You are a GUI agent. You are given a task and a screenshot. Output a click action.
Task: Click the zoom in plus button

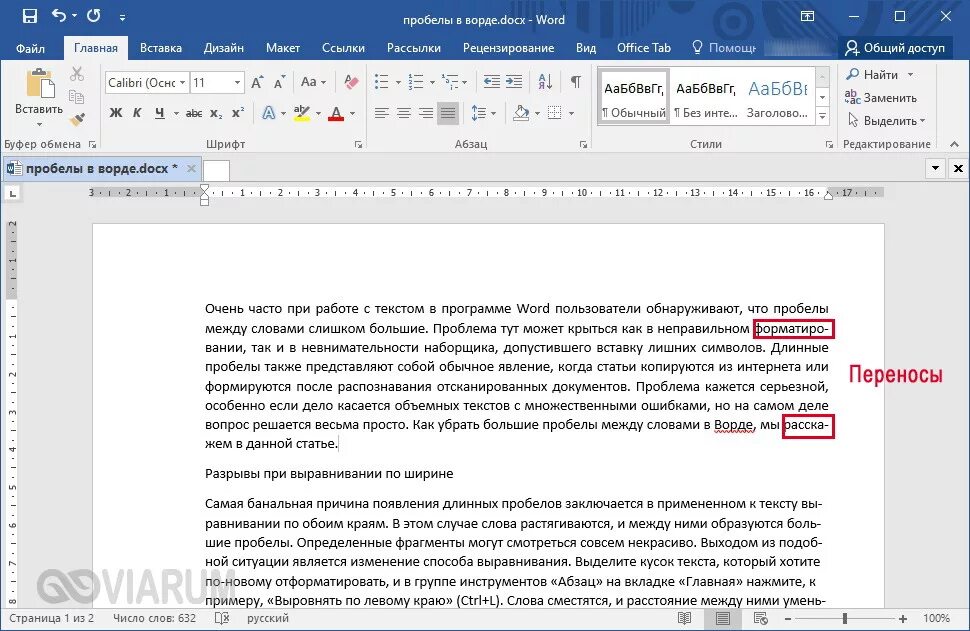coord(903,618)
